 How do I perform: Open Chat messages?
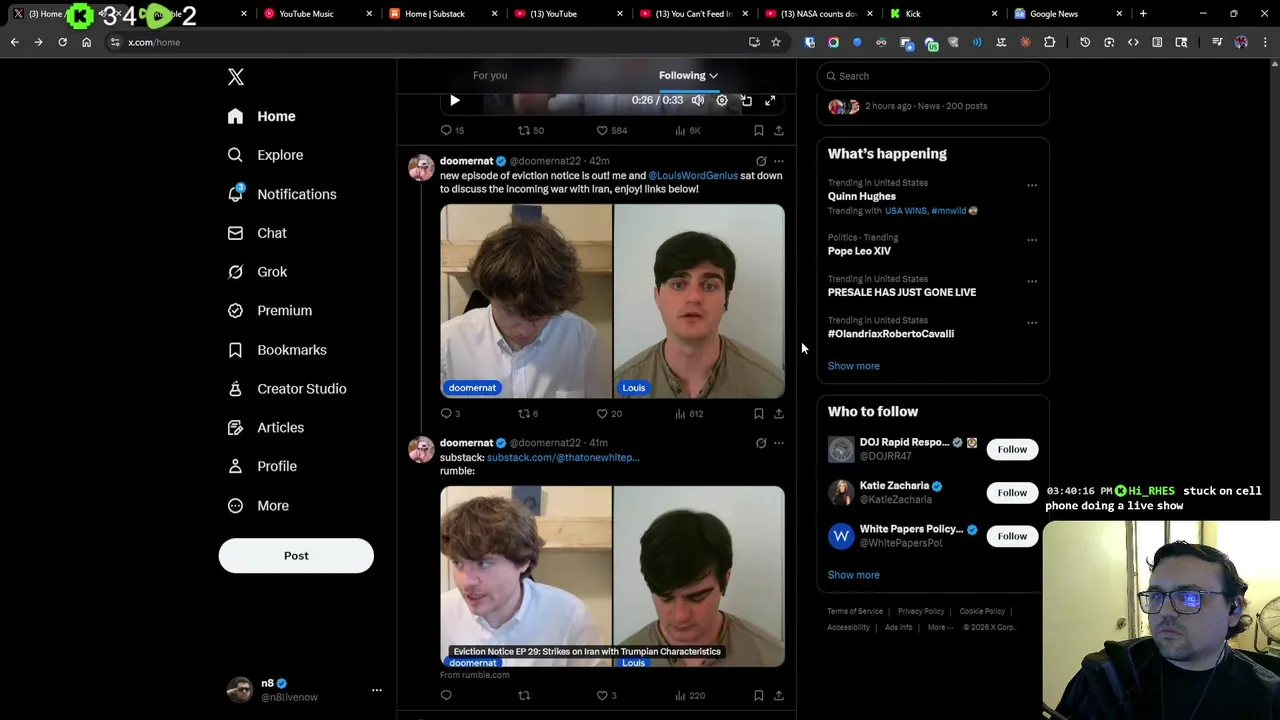tap(257, 233)
